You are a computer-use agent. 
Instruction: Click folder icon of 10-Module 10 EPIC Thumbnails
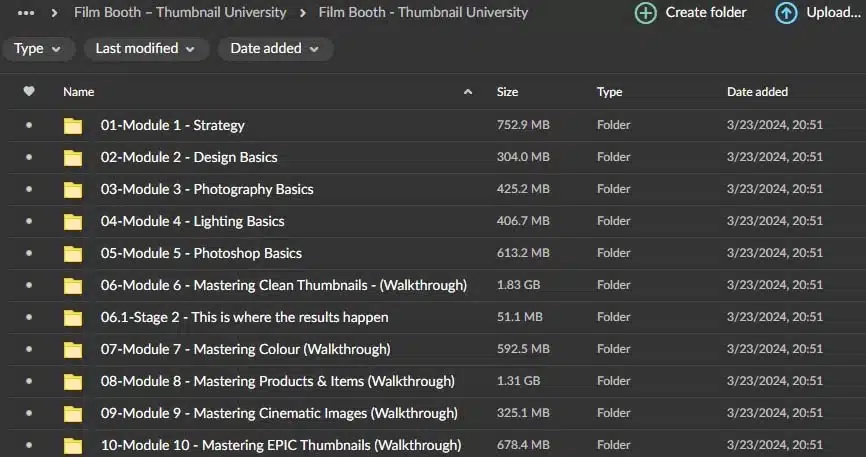coord(73,446)
